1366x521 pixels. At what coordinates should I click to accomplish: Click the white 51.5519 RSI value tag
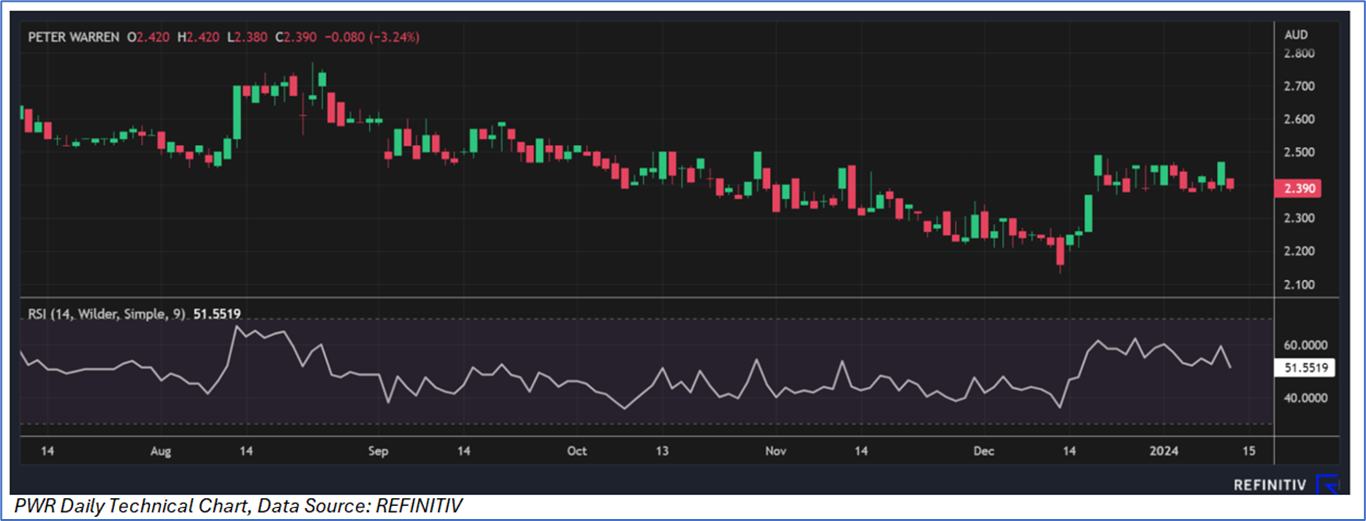(1306, 368)
